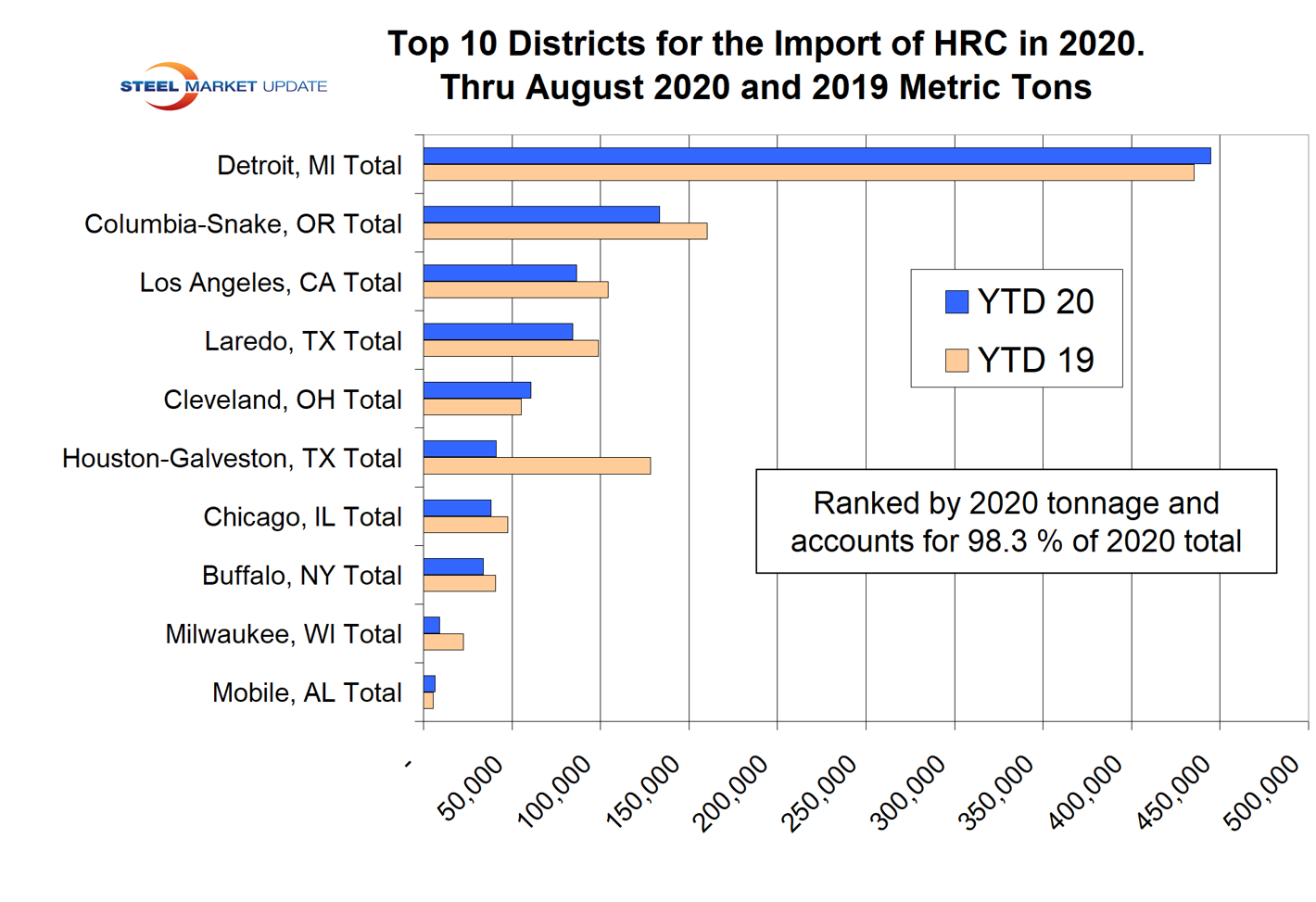Image resolution: width=1316 pixels, height=902 pixels.
Task: Click the Houston-Galveston peach 2019 bar
Action: [x=537, y=465]
